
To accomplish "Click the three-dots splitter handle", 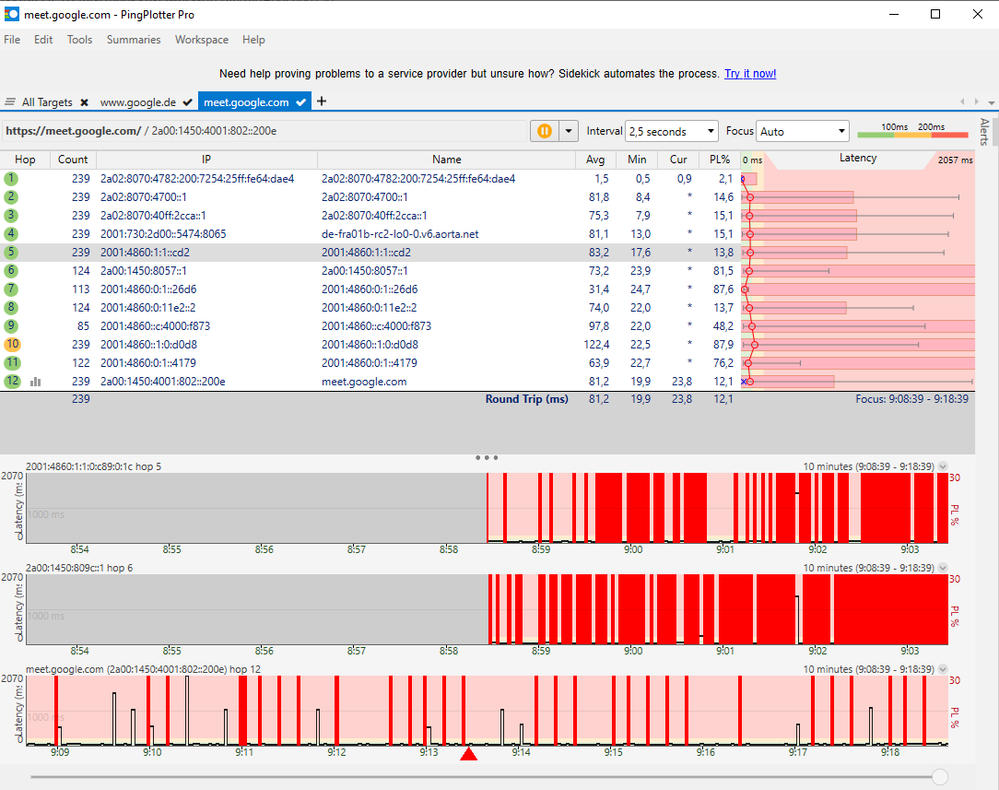I will click(x=487, y=457).
